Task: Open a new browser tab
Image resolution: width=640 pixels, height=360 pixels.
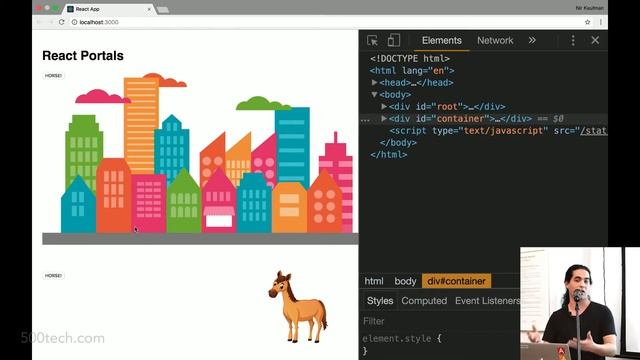Action: (x=163, y=10)
